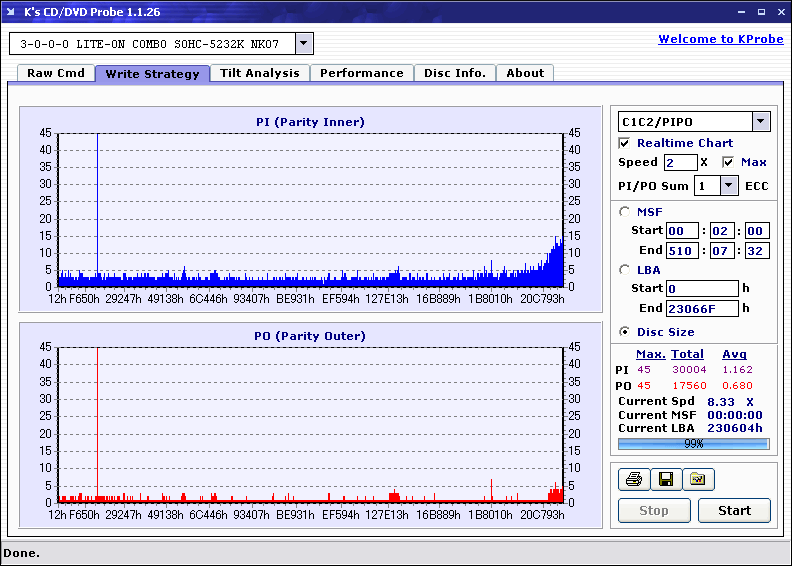Switch to the Raw Cmd tab
Screen dimensions: 792x566
point(56,73)
